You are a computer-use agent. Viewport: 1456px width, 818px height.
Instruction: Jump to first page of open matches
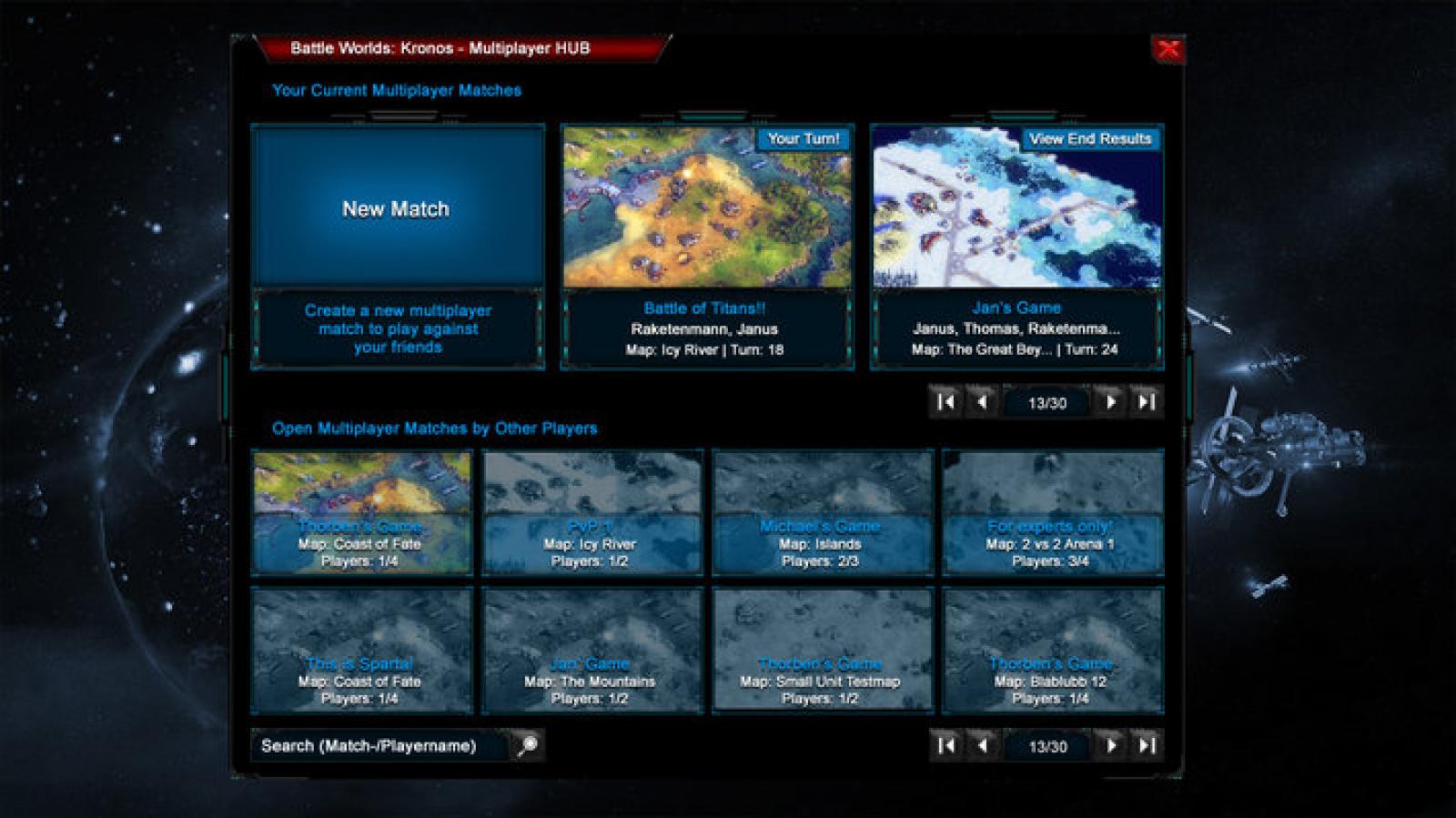coord(945,745)
